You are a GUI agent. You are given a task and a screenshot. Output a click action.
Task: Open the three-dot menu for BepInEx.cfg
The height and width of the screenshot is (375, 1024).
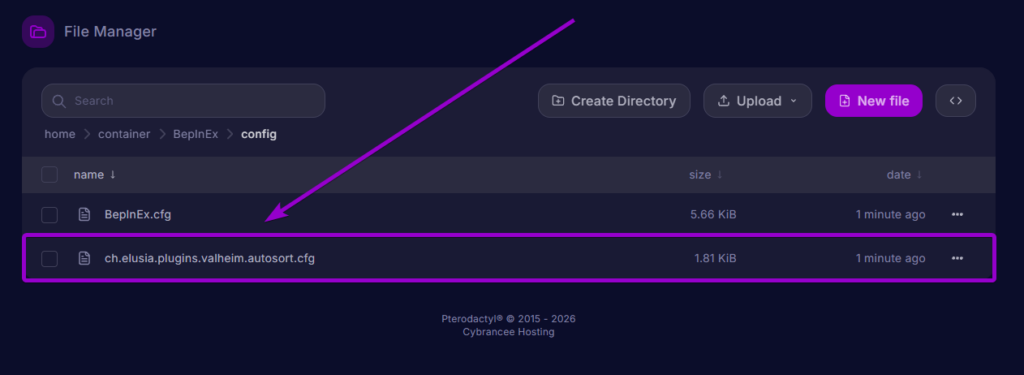pyautogui.click(x=957, y=214)
